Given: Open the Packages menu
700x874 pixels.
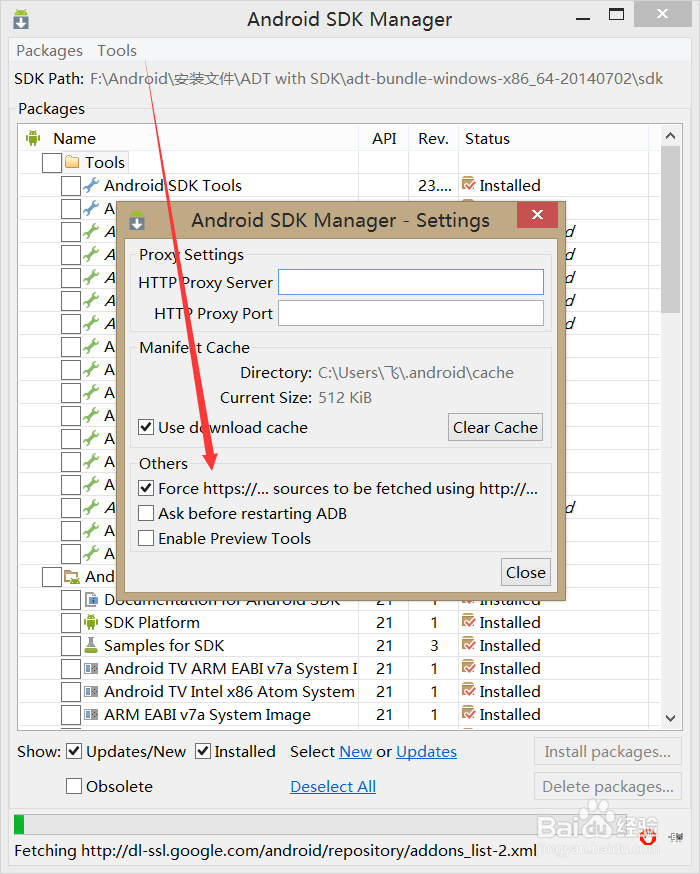Looking at the screenshot, I should (49, 50).
